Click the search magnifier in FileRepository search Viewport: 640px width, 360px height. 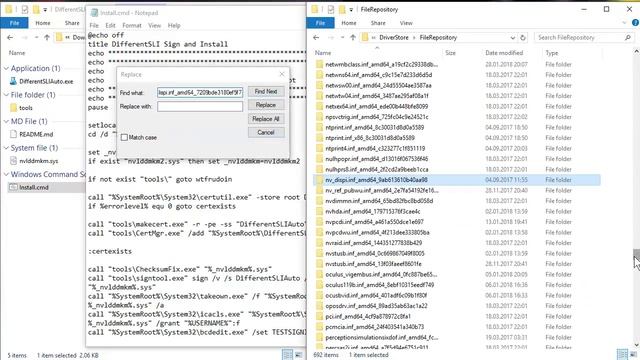tap(628, 38)
